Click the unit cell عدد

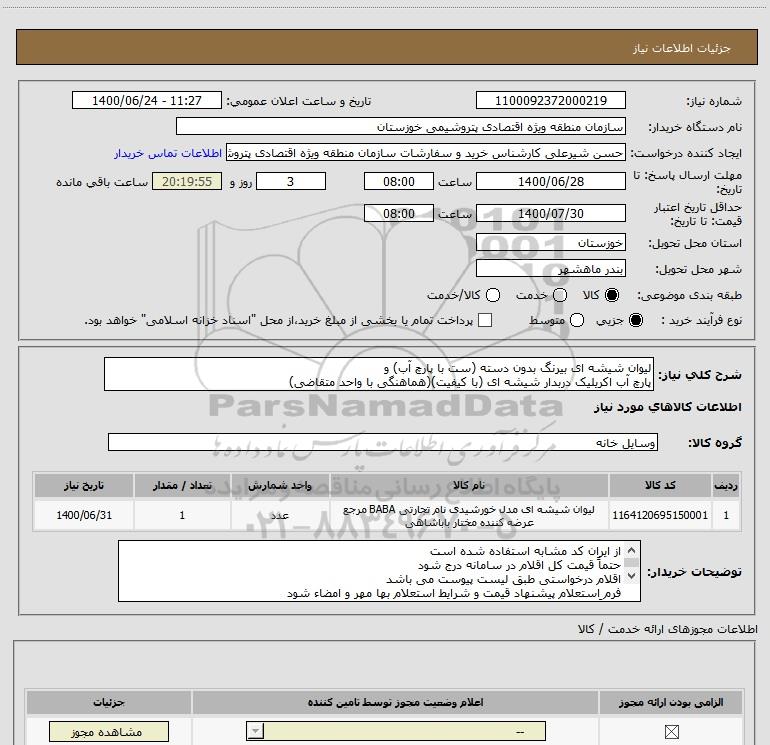point(280,515)
